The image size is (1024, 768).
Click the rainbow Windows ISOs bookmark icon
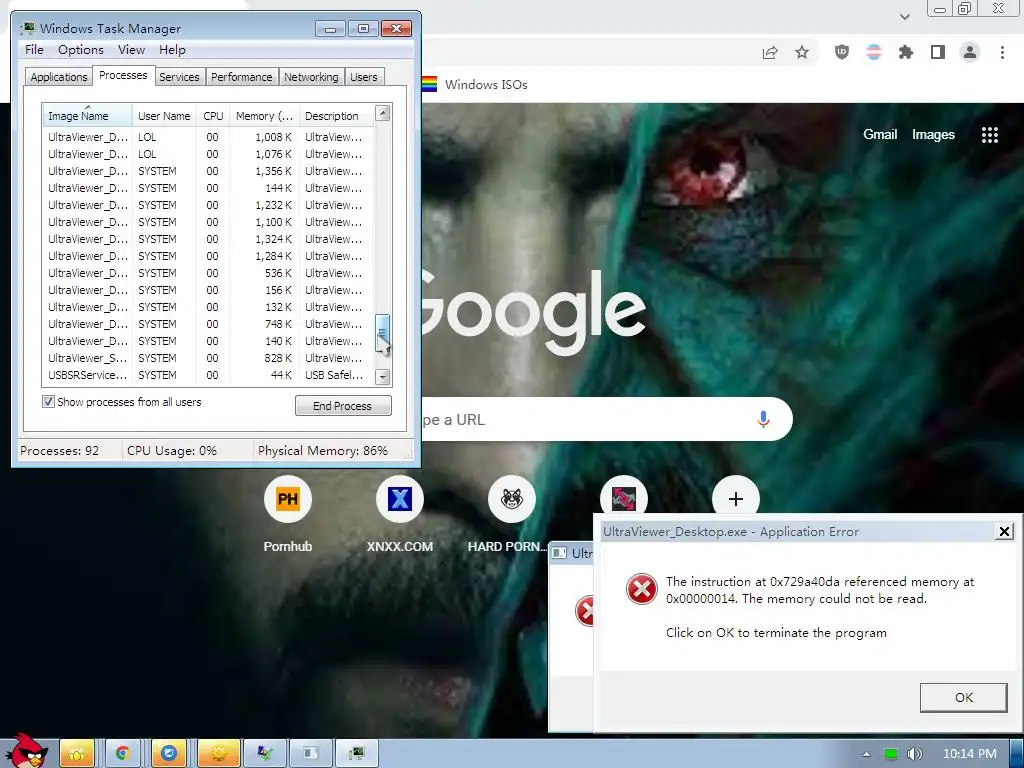(x=429, y=84)
